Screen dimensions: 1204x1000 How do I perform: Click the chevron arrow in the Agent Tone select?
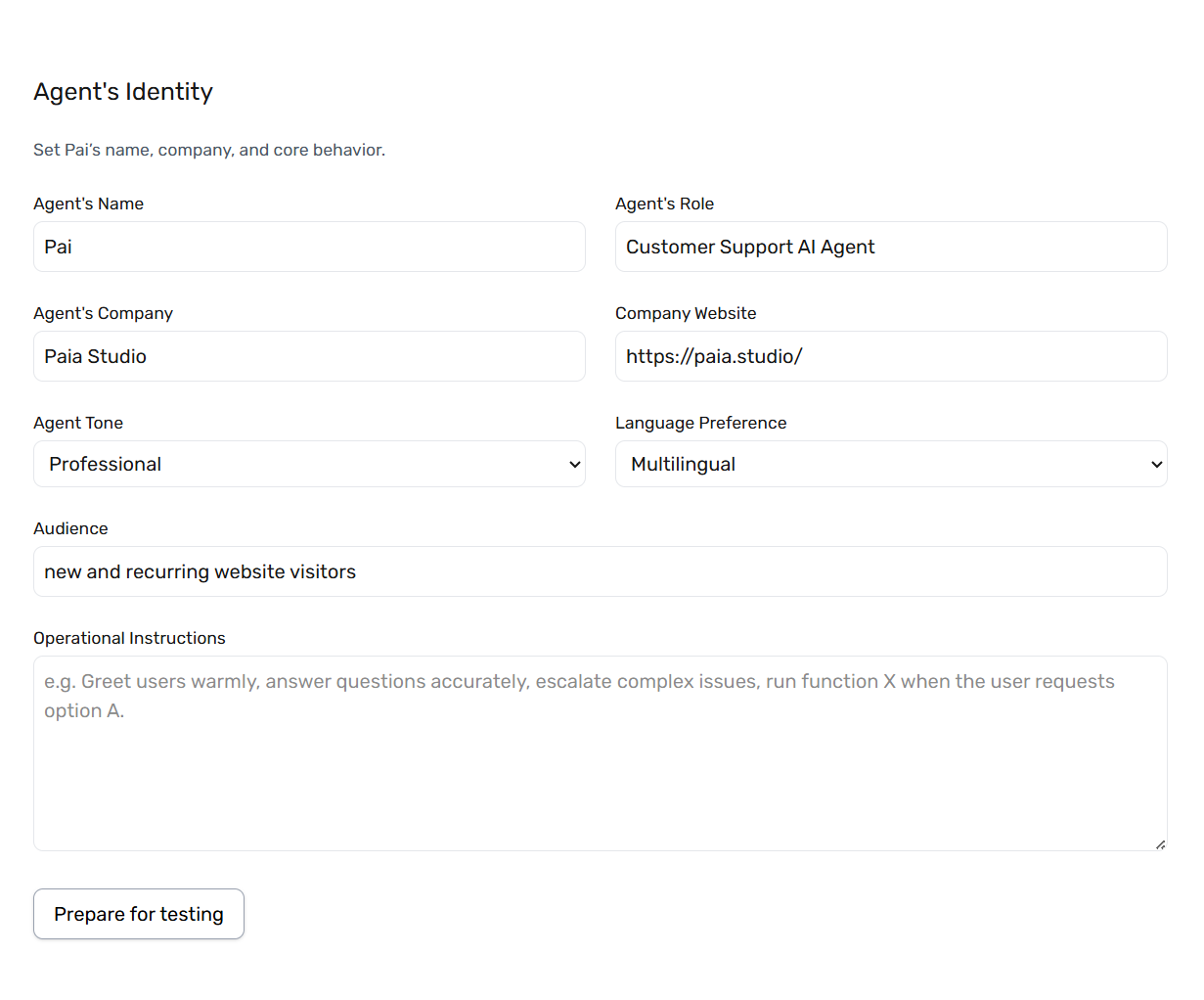[575, 465]
